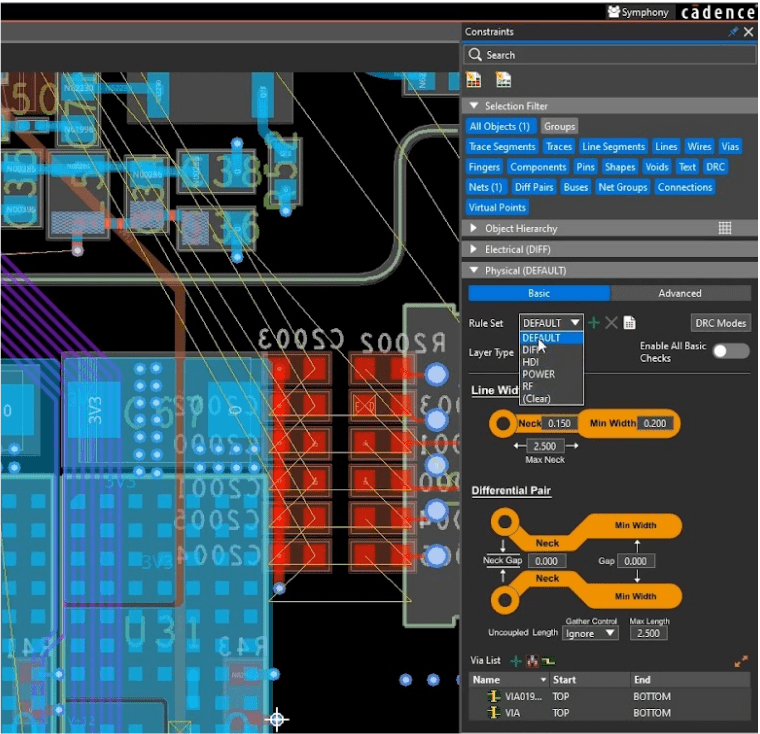Viewport: 760px width, 734px height.
Task: Switch to the Advanced tab
Action: click(680, 293)
